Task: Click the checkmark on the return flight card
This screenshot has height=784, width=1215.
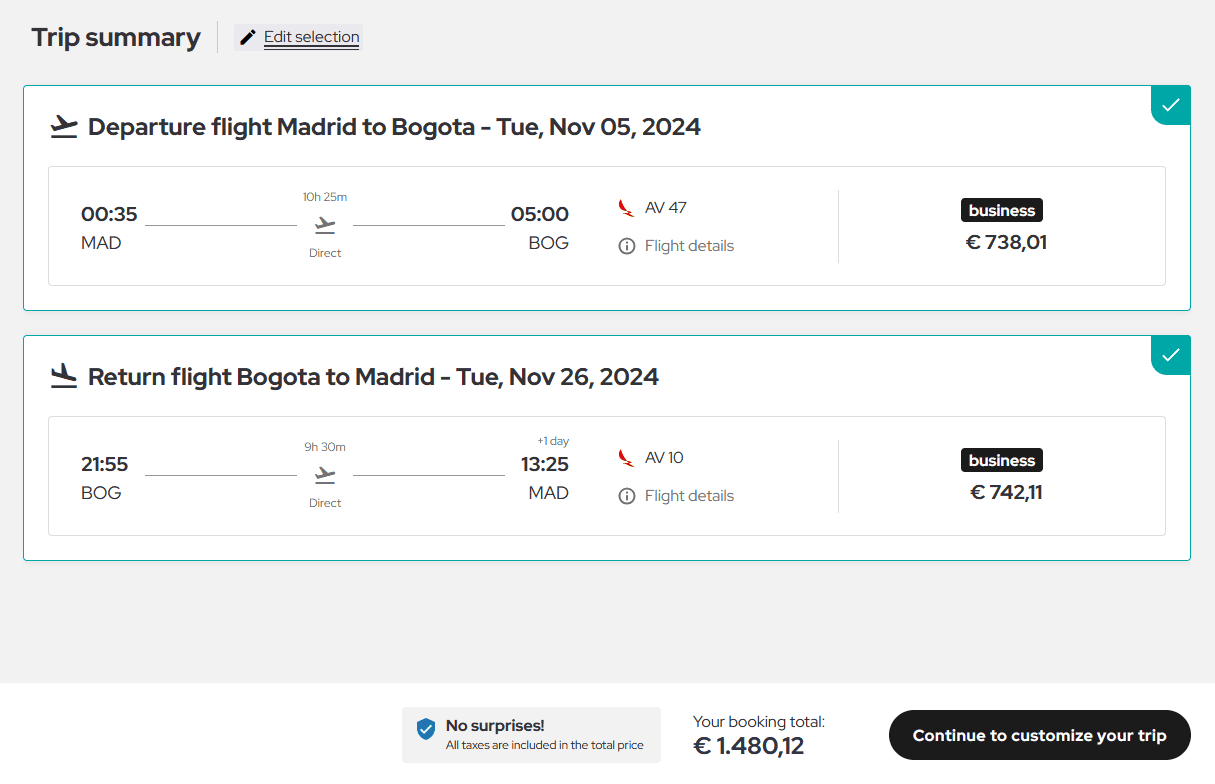Action: coord(1170,354)
